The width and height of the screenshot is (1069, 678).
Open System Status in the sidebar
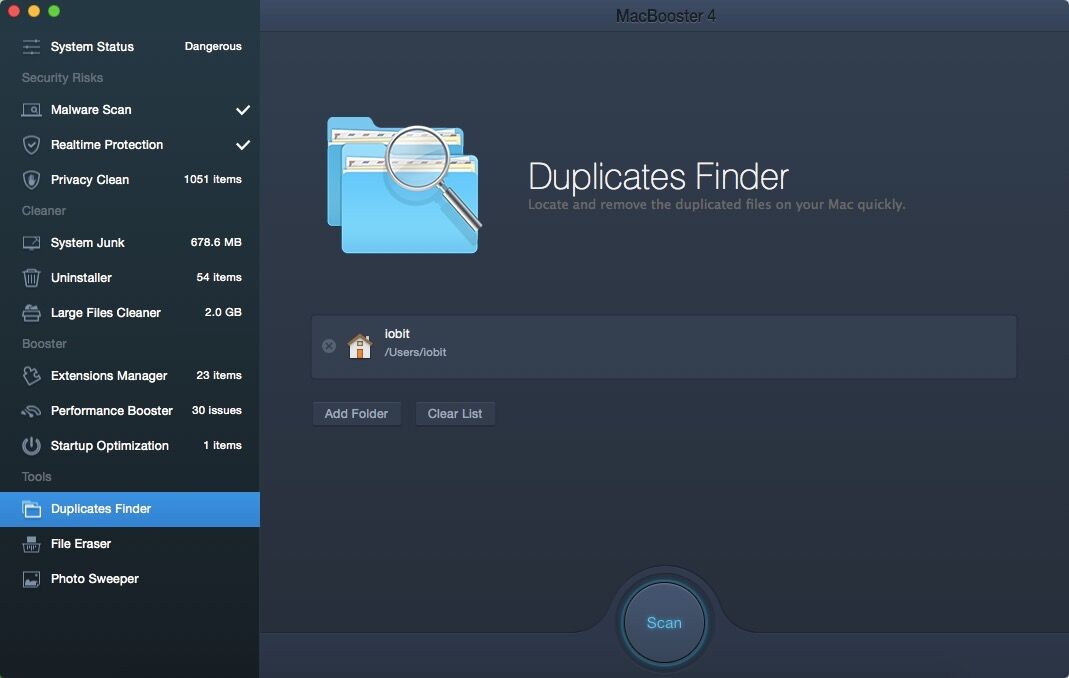(x=130, y=46)
